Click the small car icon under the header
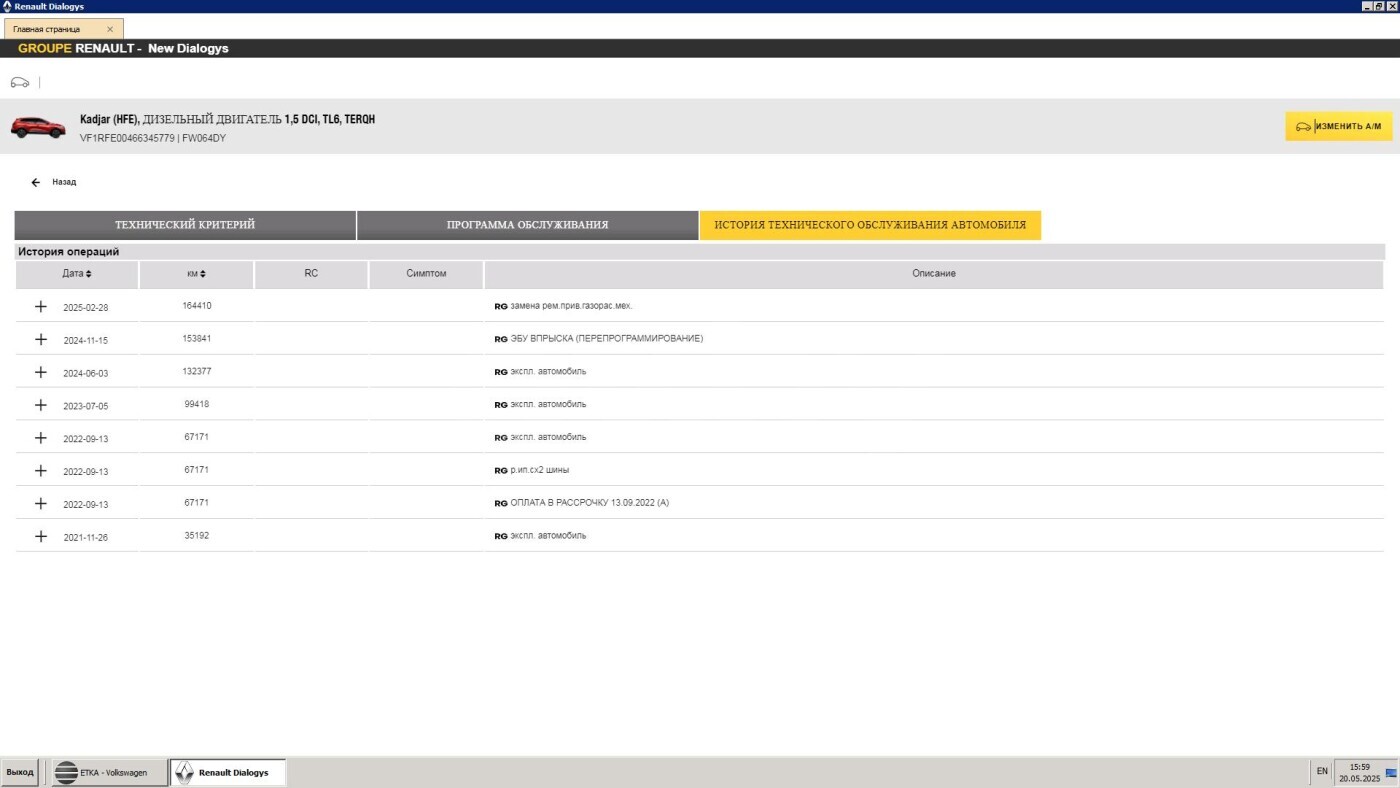This screenshot has width=1400, height=788. 19,82
